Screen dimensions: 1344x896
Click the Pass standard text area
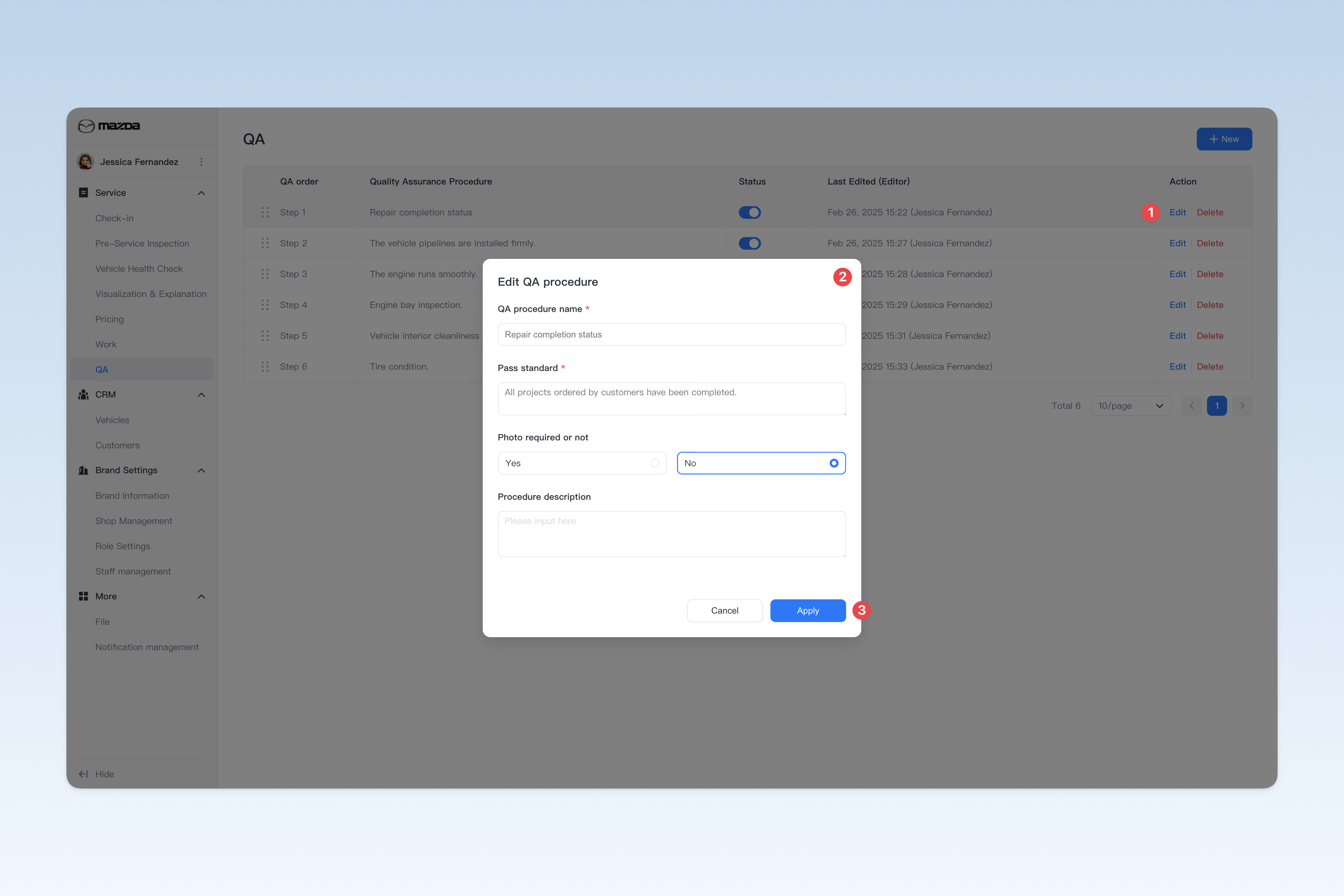(x=672, y=399)
